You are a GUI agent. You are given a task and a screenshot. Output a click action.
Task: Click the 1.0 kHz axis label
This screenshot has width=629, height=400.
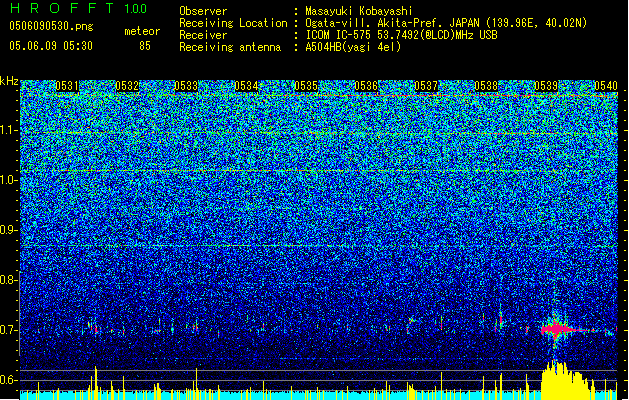[x=7, y=180]
